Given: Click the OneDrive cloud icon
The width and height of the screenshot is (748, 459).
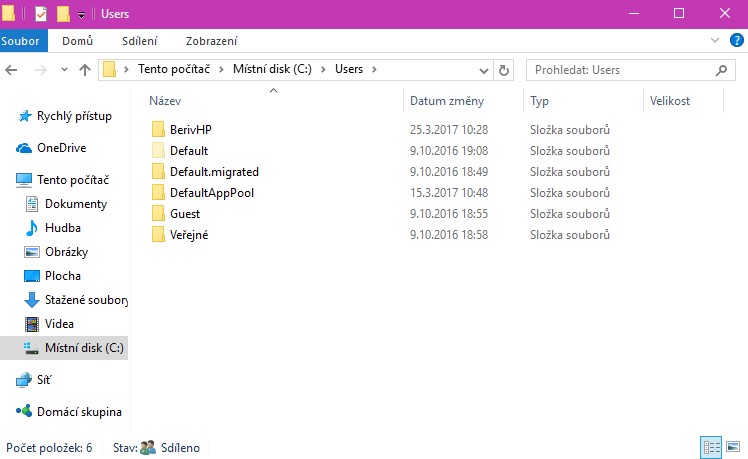Looking at the screenshot, I should pos(24,148).
